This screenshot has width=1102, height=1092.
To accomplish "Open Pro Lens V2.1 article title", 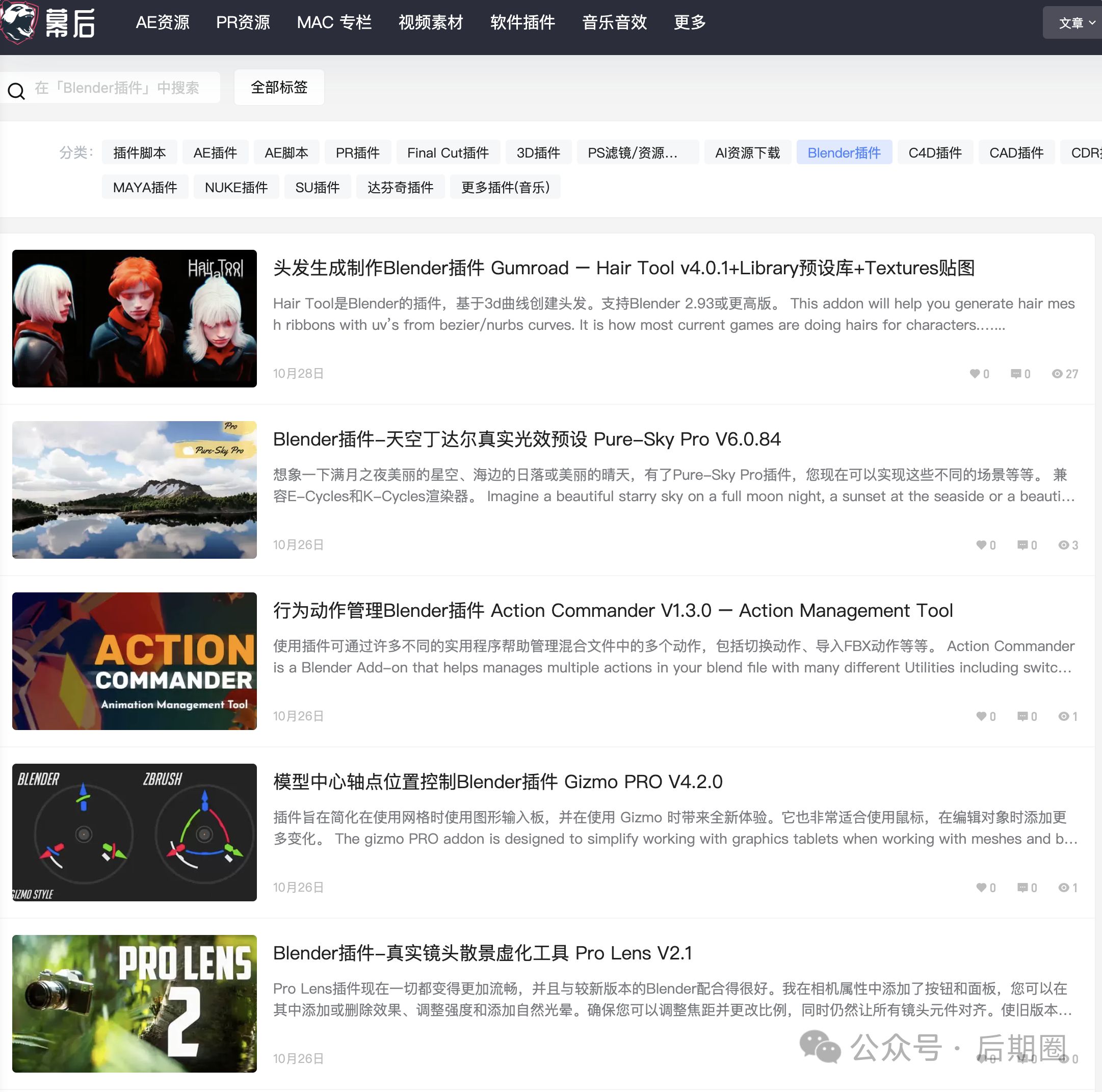I will [483, 952].
